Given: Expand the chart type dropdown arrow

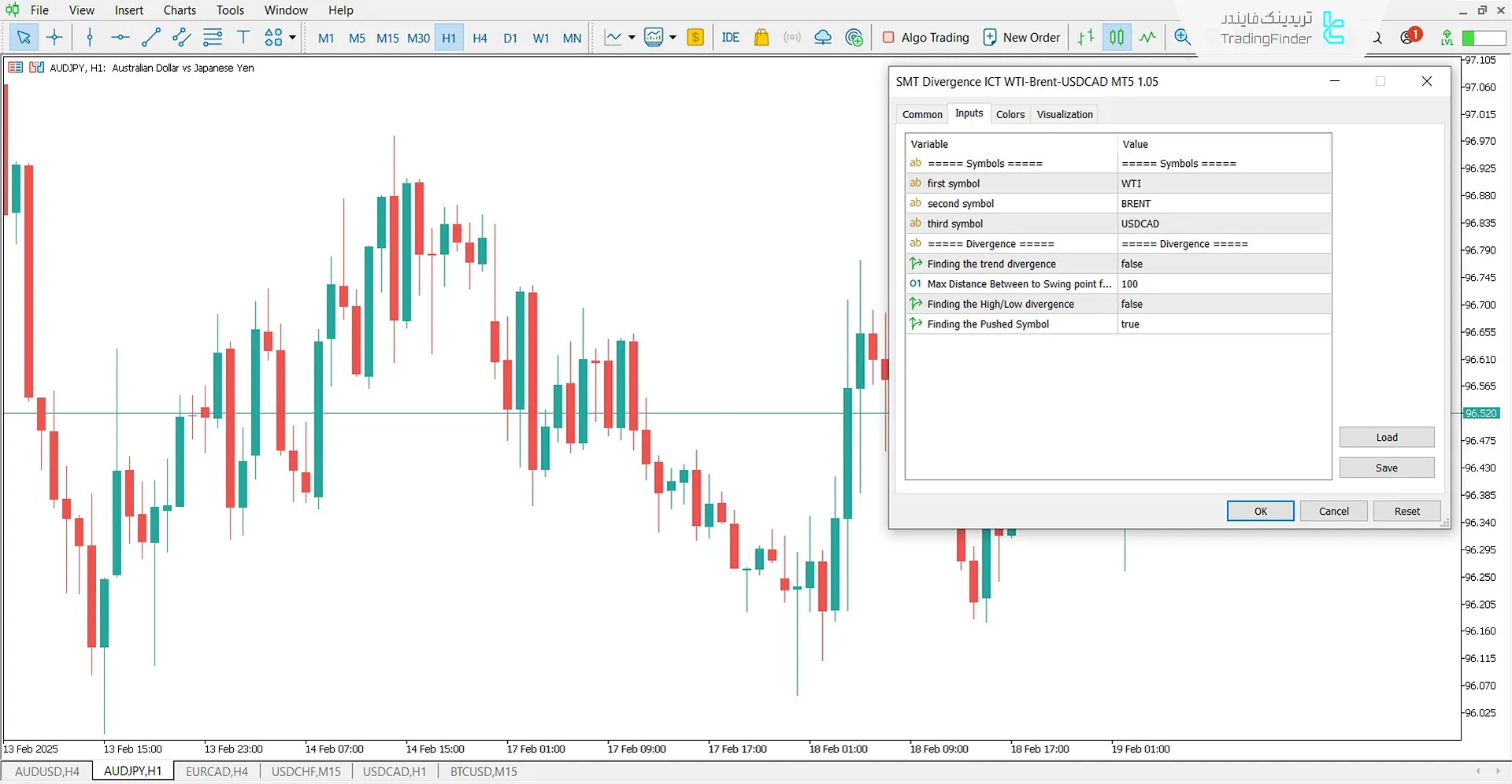Looking at the screenshot, I should (x=632, y=37).
